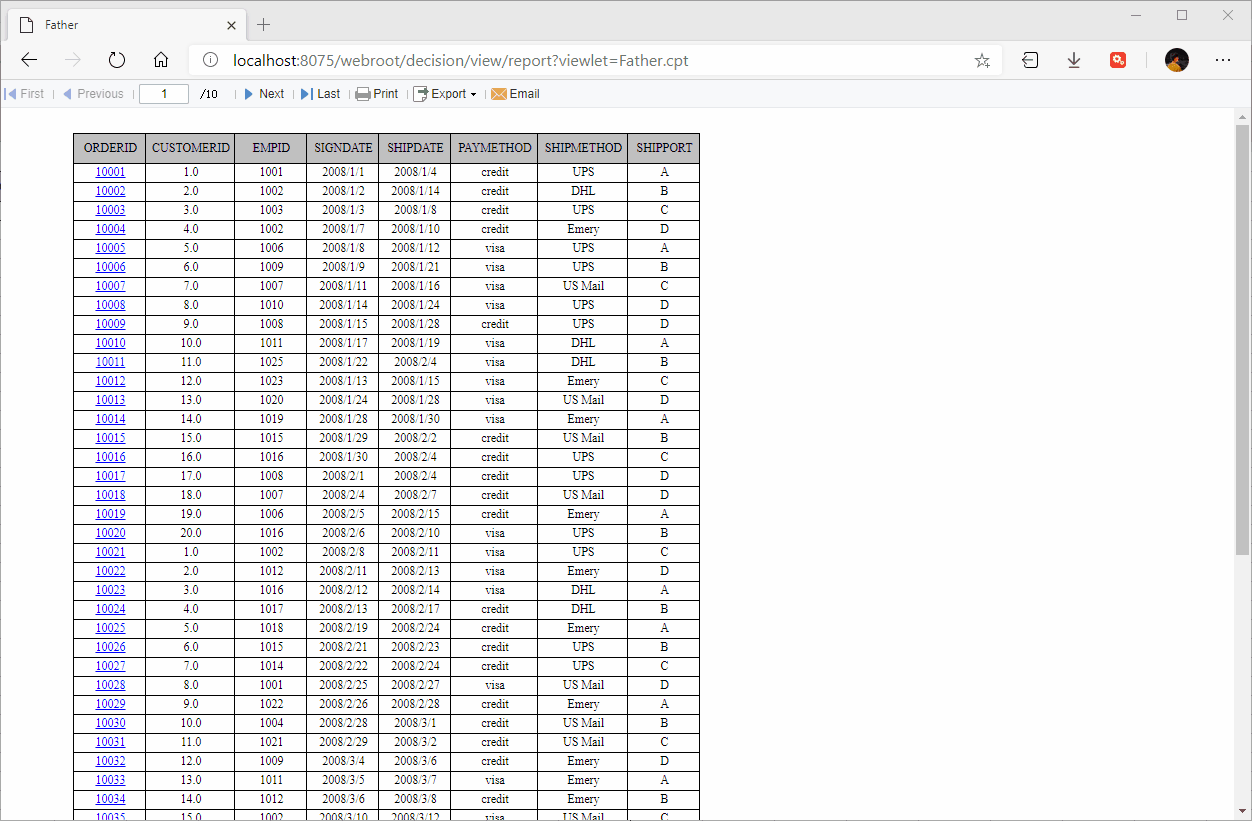Open the downloads icon
The image size is (1252, 821).
[x=1074, y=60]
